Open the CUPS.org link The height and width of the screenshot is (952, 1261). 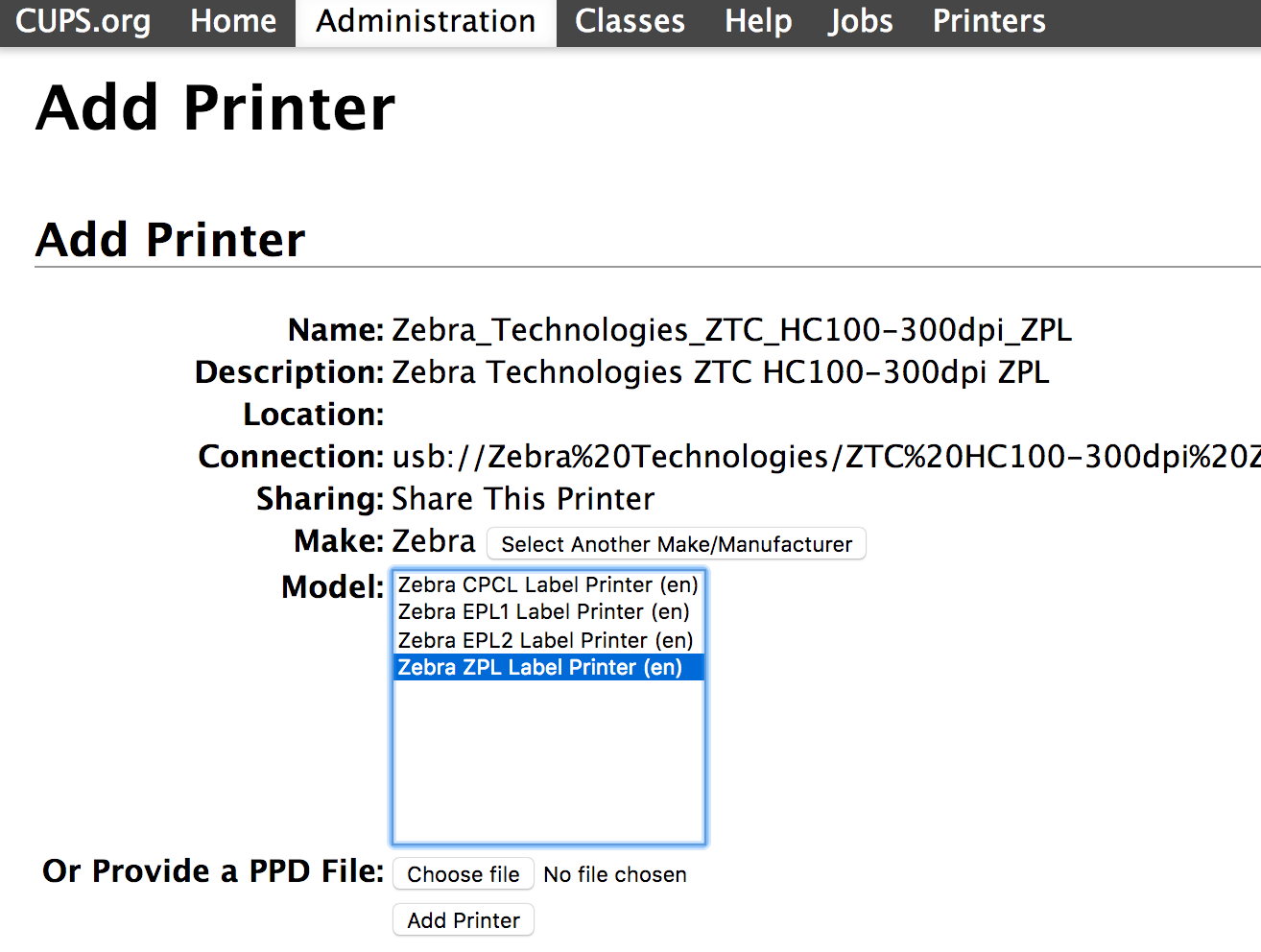(x=83, y=21)
